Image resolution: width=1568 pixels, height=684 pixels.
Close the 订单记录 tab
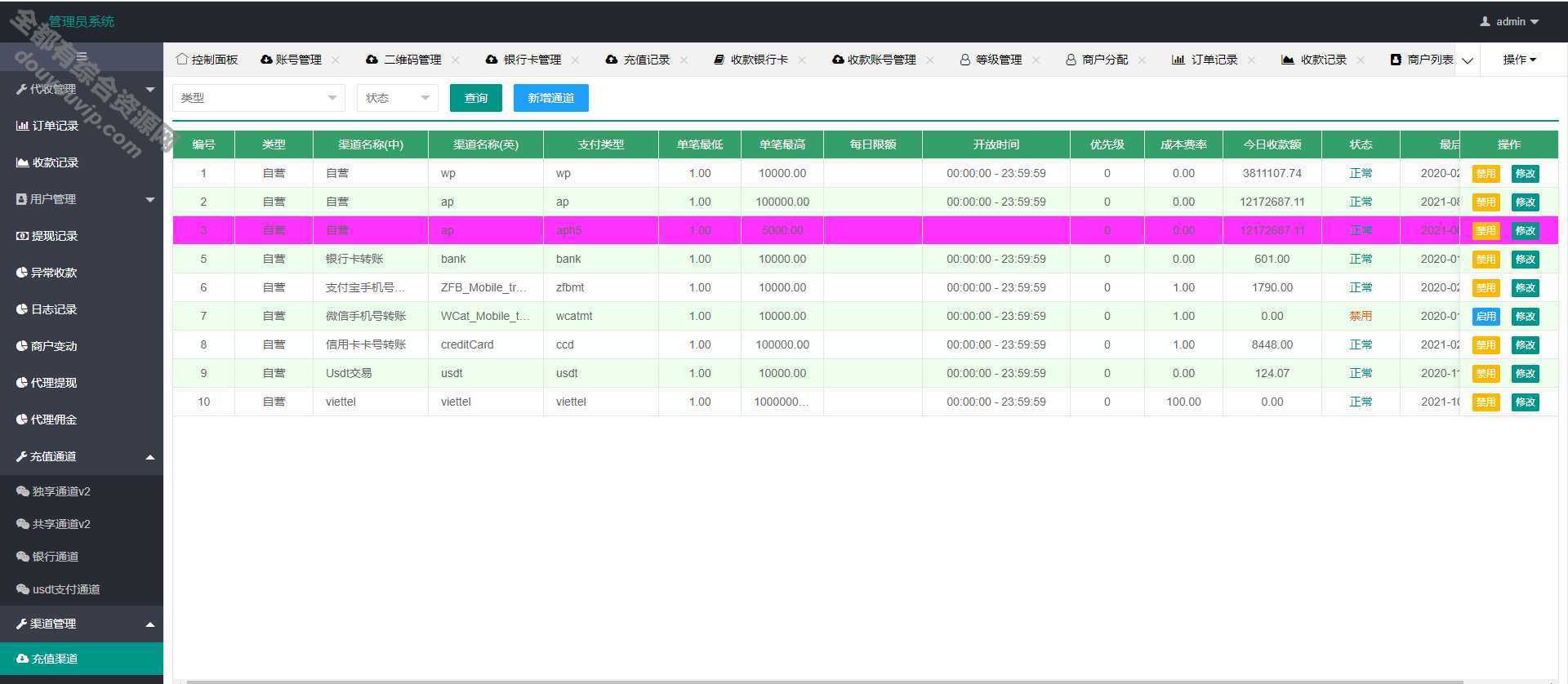pyautogui.click(x=1252, y=60)
